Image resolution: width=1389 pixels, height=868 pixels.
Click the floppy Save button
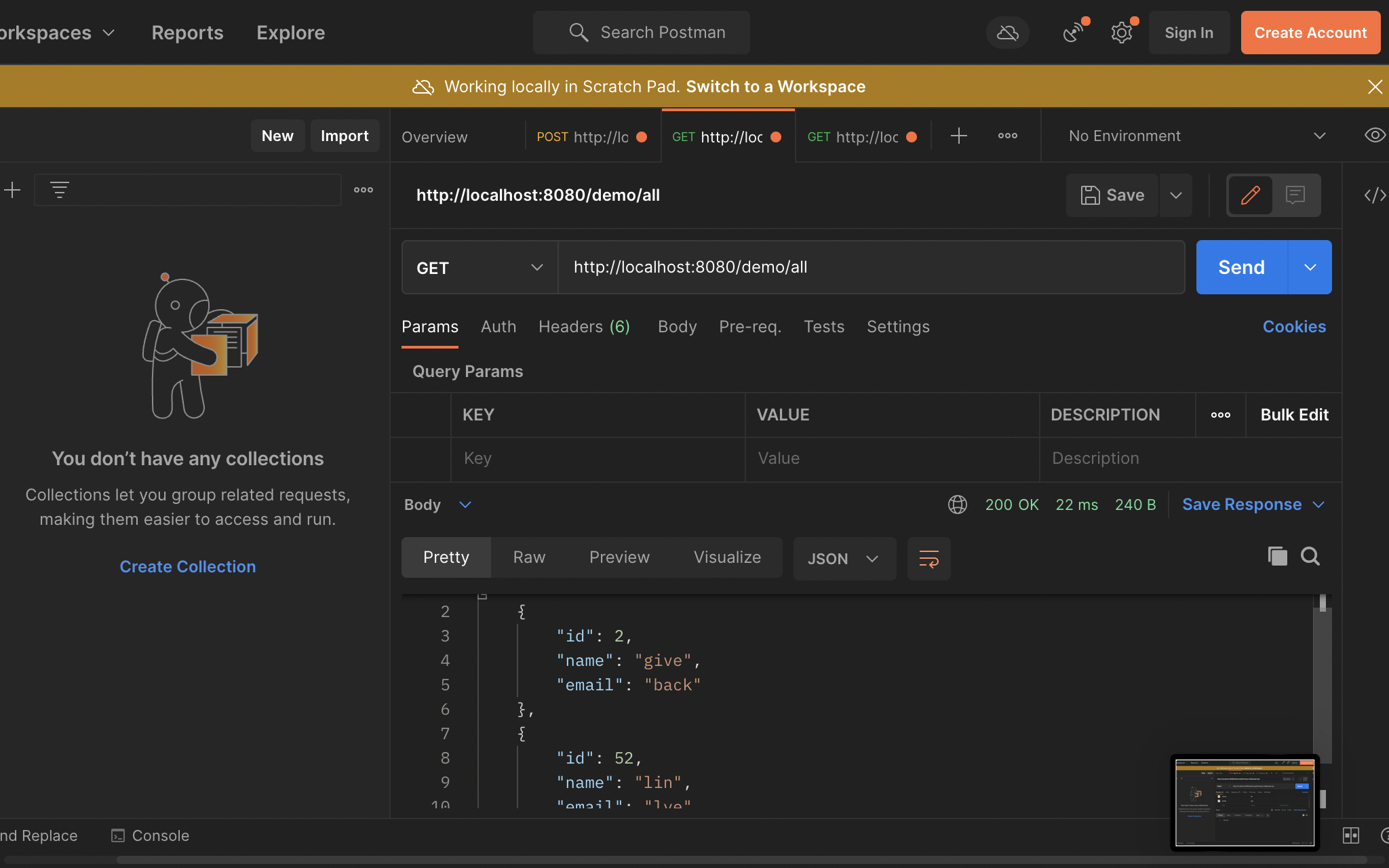(1112, 195)
